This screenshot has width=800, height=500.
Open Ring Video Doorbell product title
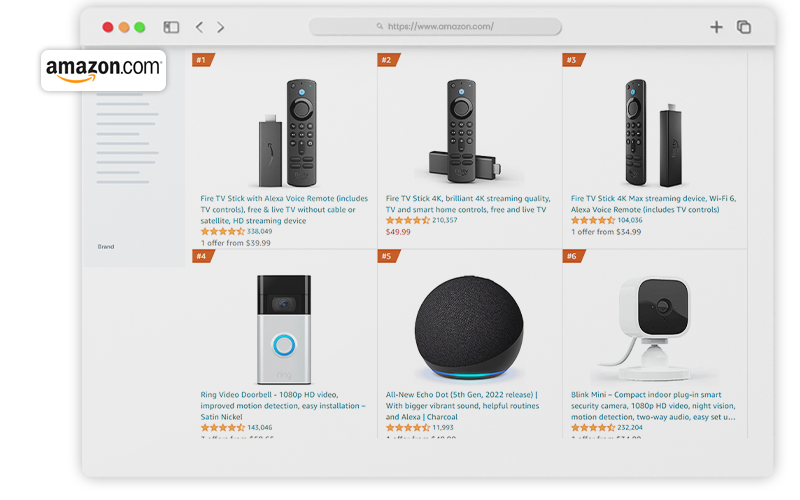283,406
